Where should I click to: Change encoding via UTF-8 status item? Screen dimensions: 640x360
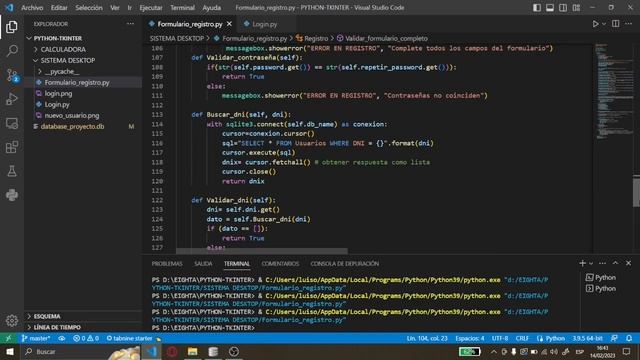(500, 338)
